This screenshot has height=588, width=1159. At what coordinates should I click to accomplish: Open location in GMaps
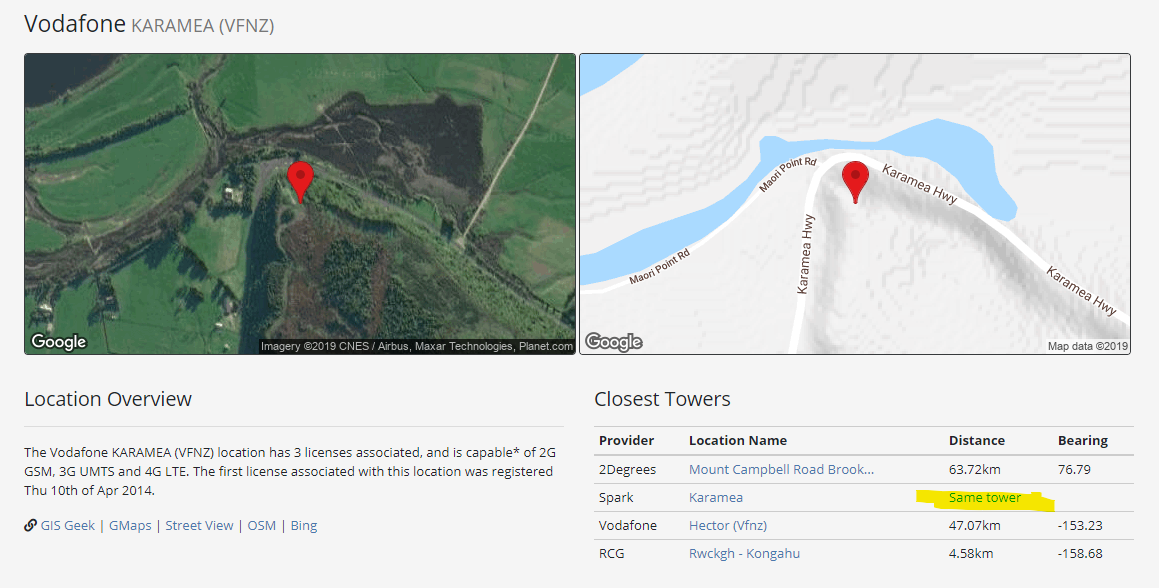click(130, 525)
